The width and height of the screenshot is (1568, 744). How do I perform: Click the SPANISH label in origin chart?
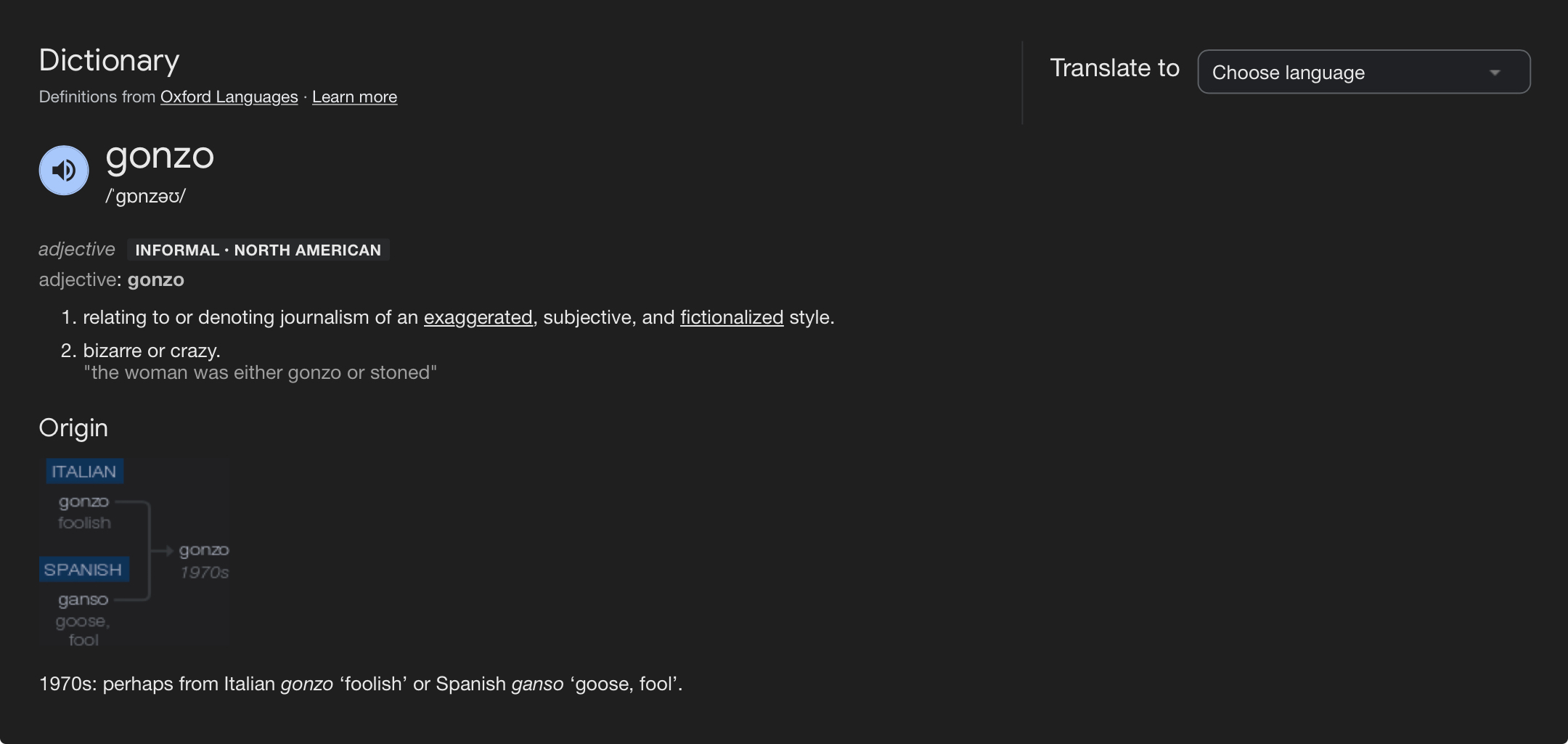point(83,570)
